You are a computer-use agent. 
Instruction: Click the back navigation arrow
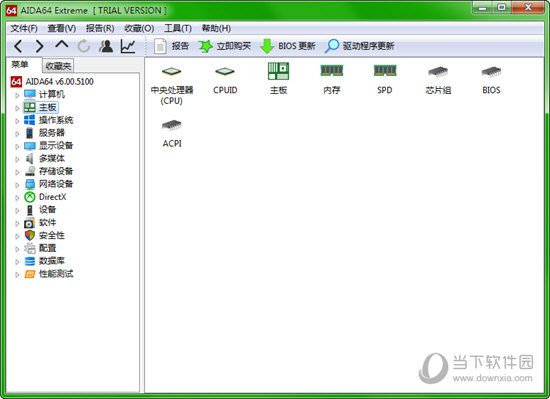(x=18, y=46)
